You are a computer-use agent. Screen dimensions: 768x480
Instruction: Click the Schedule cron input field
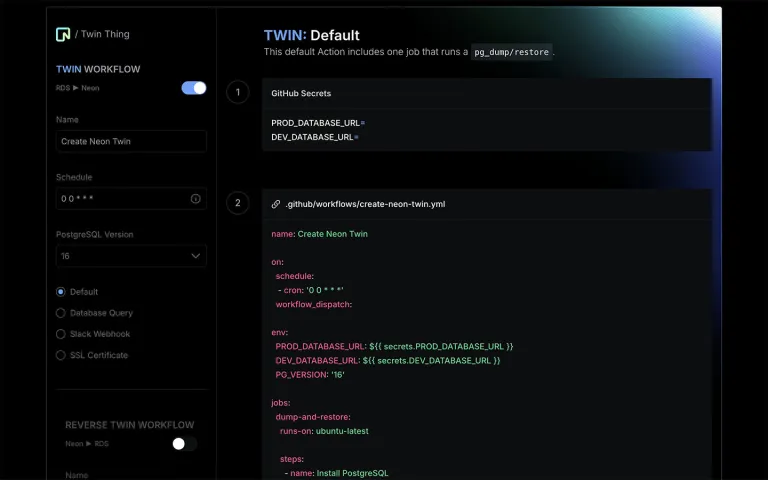(120, 199)
